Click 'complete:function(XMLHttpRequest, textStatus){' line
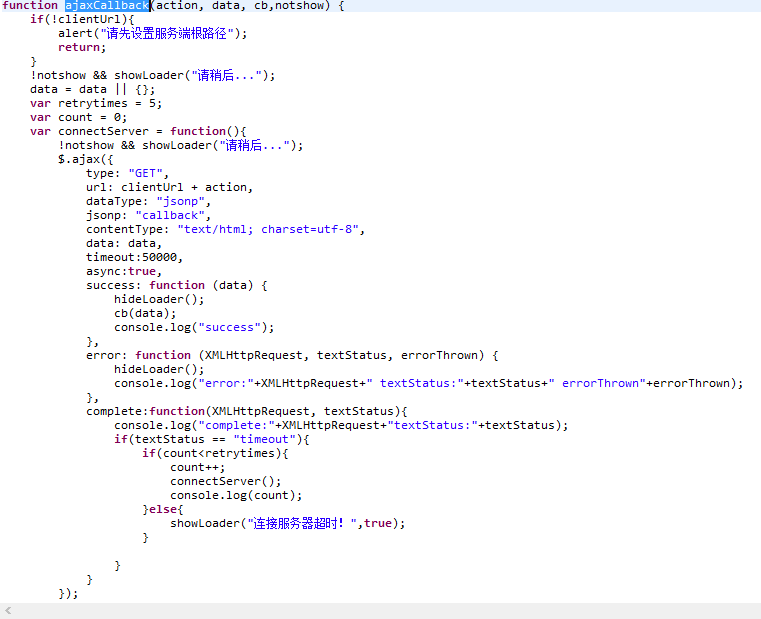Image resolution: width=761 pixels, height=619 pixels. [x=247, y=411]
